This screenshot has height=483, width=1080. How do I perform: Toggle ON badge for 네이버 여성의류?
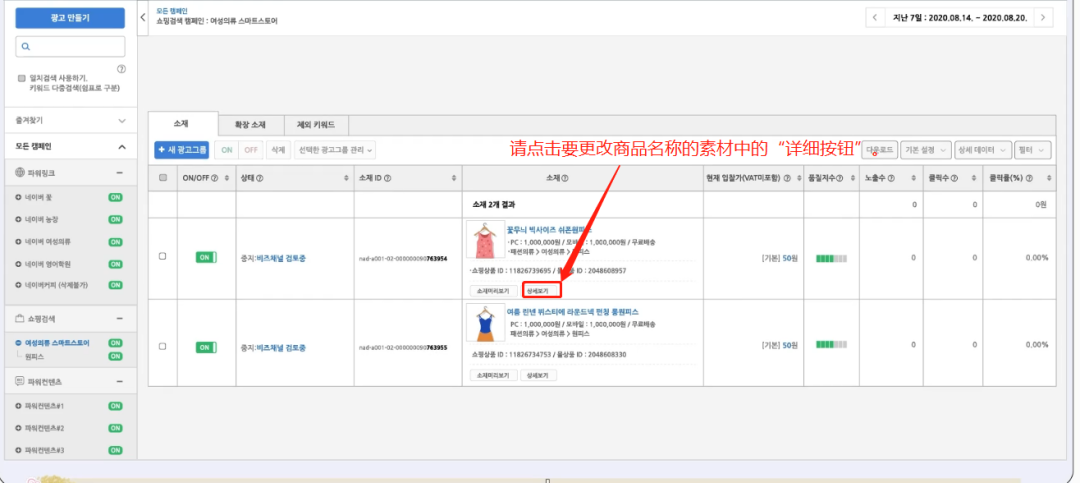(115, 242)
